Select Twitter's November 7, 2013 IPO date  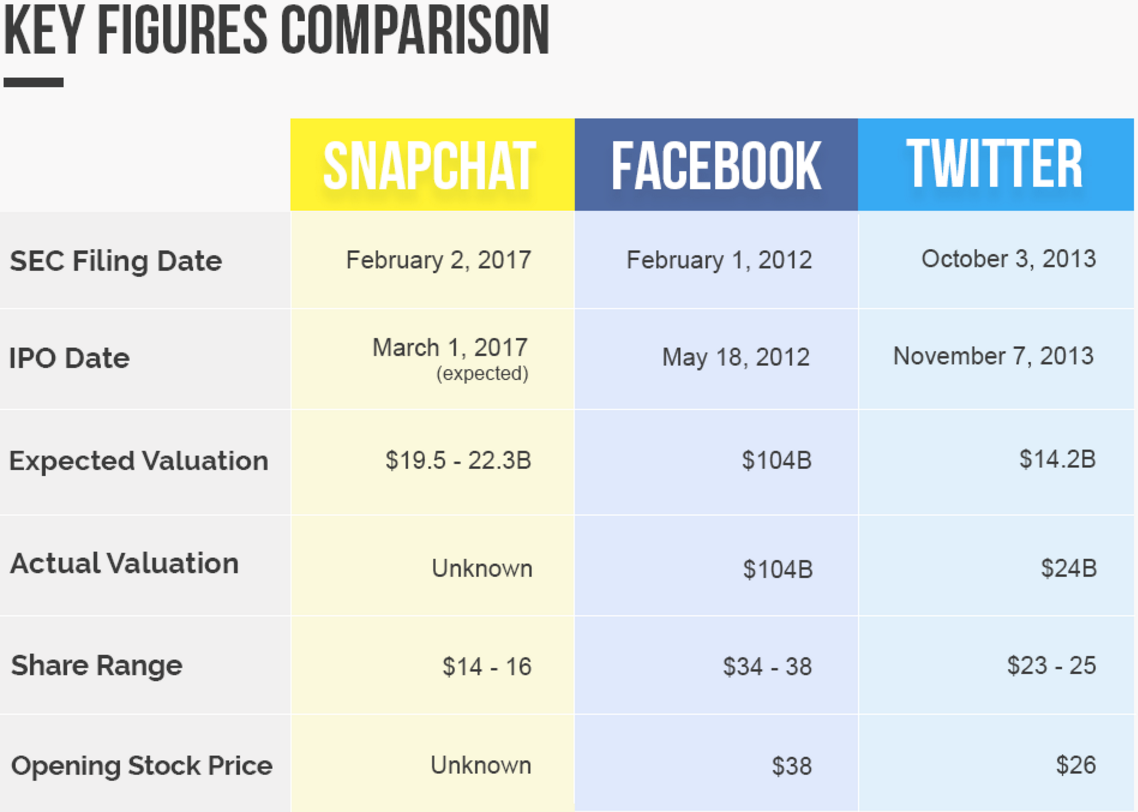tap(994, 356)
